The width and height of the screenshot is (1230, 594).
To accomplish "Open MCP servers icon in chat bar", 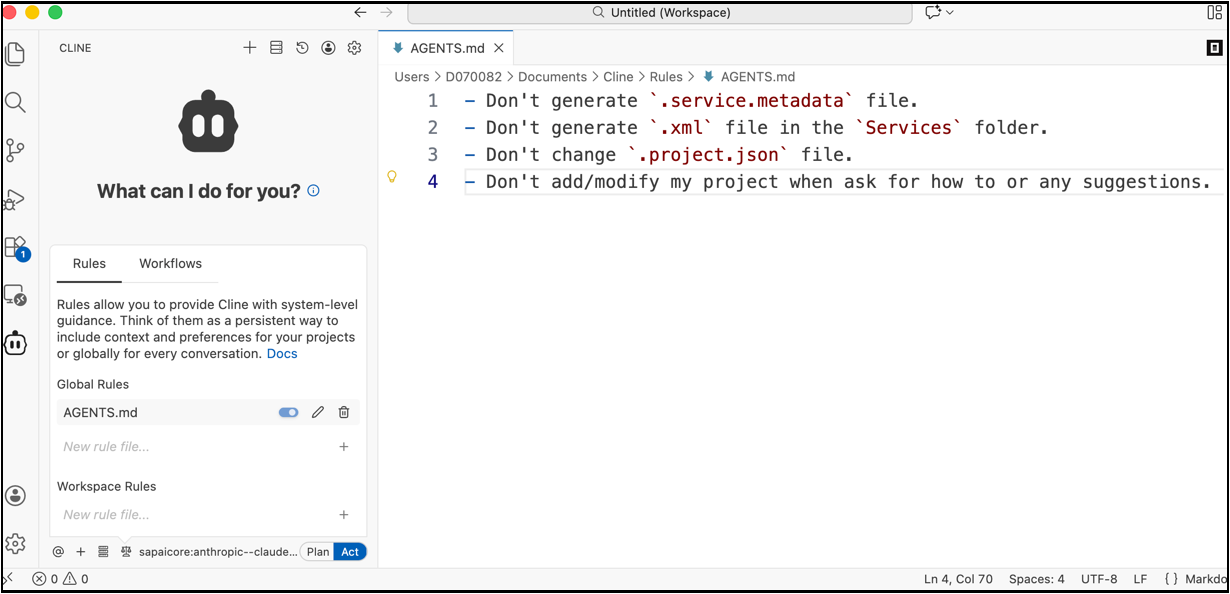I will point(103,552).
